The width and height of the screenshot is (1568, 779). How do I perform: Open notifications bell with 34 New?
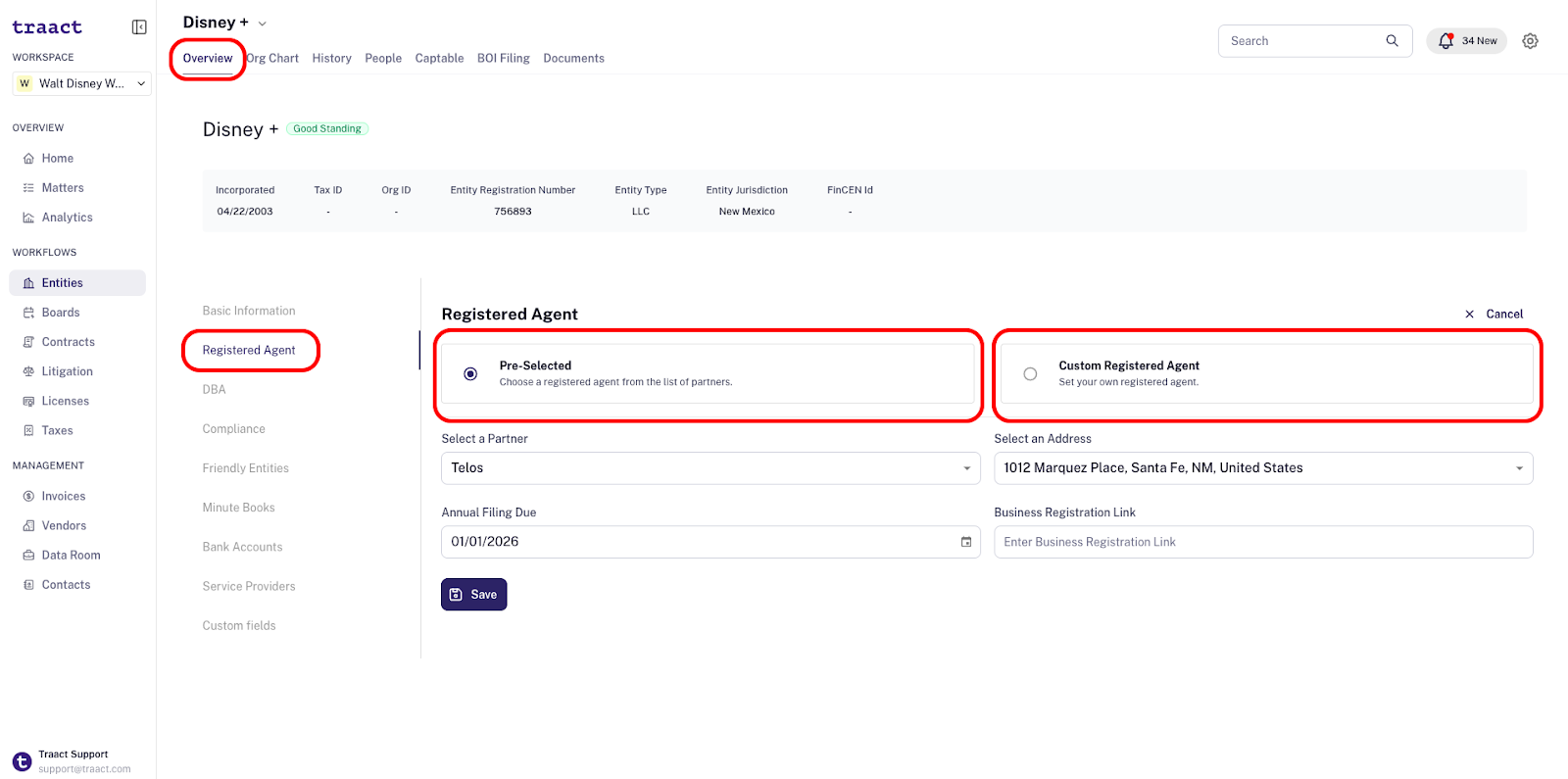click(1466, 41)
